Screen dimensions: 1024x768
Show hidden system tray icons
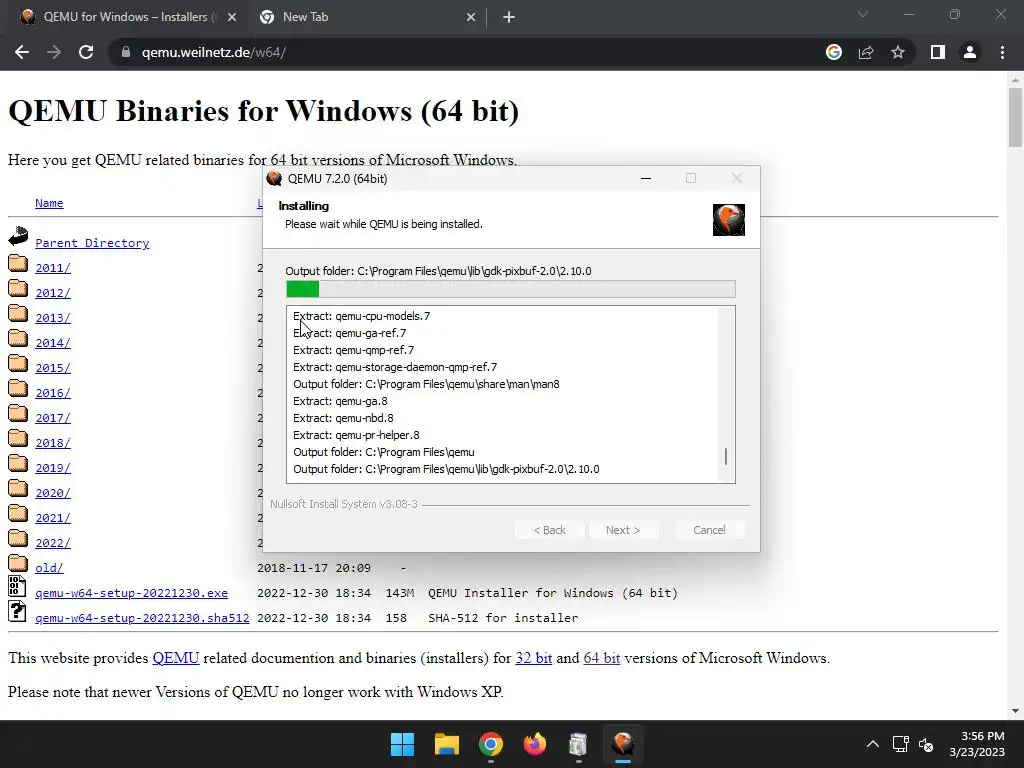[x=872, y=744]
